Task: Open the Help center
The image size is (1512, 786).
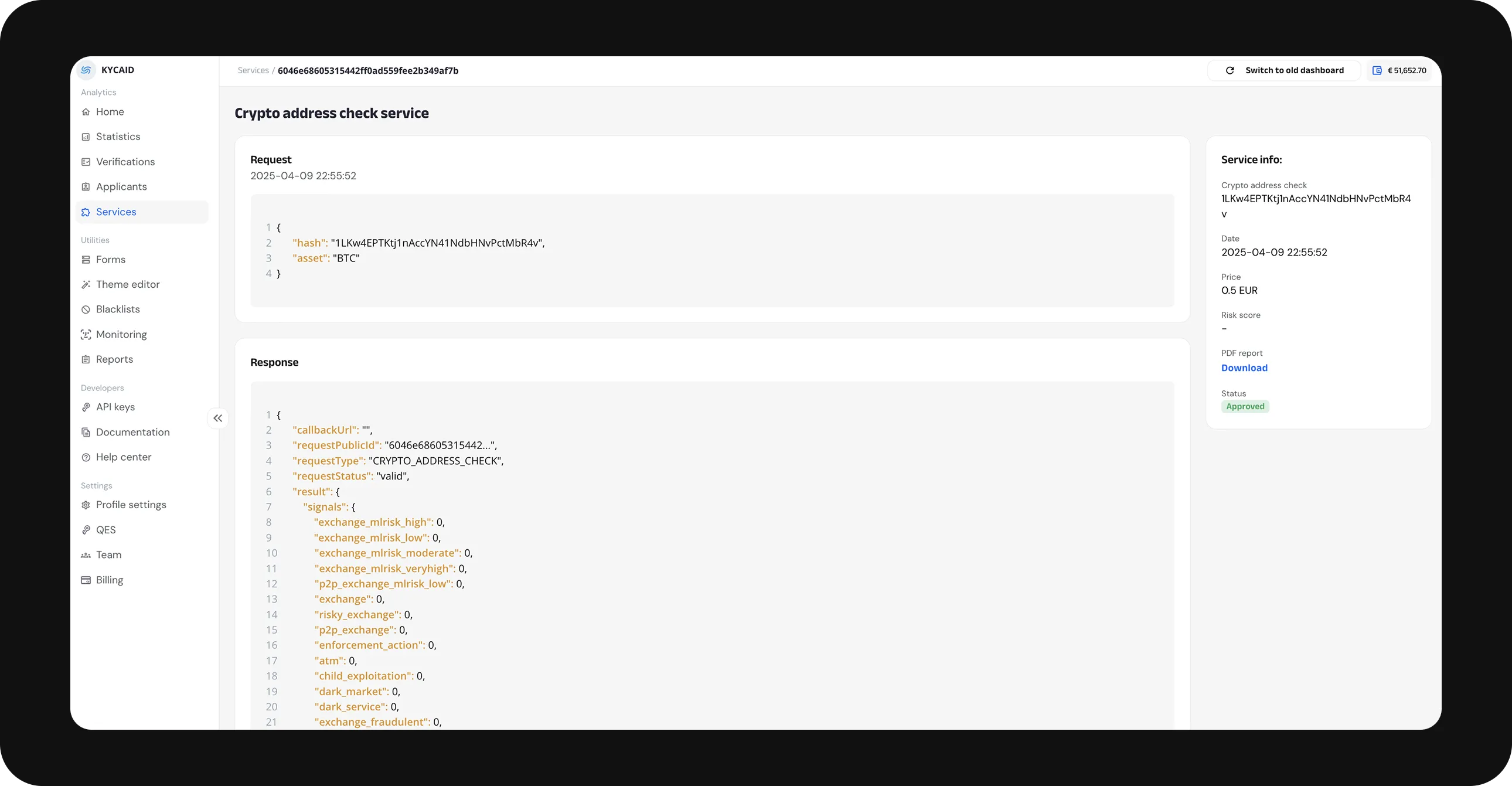Action: pyautogui.click(x=123, y=457)
